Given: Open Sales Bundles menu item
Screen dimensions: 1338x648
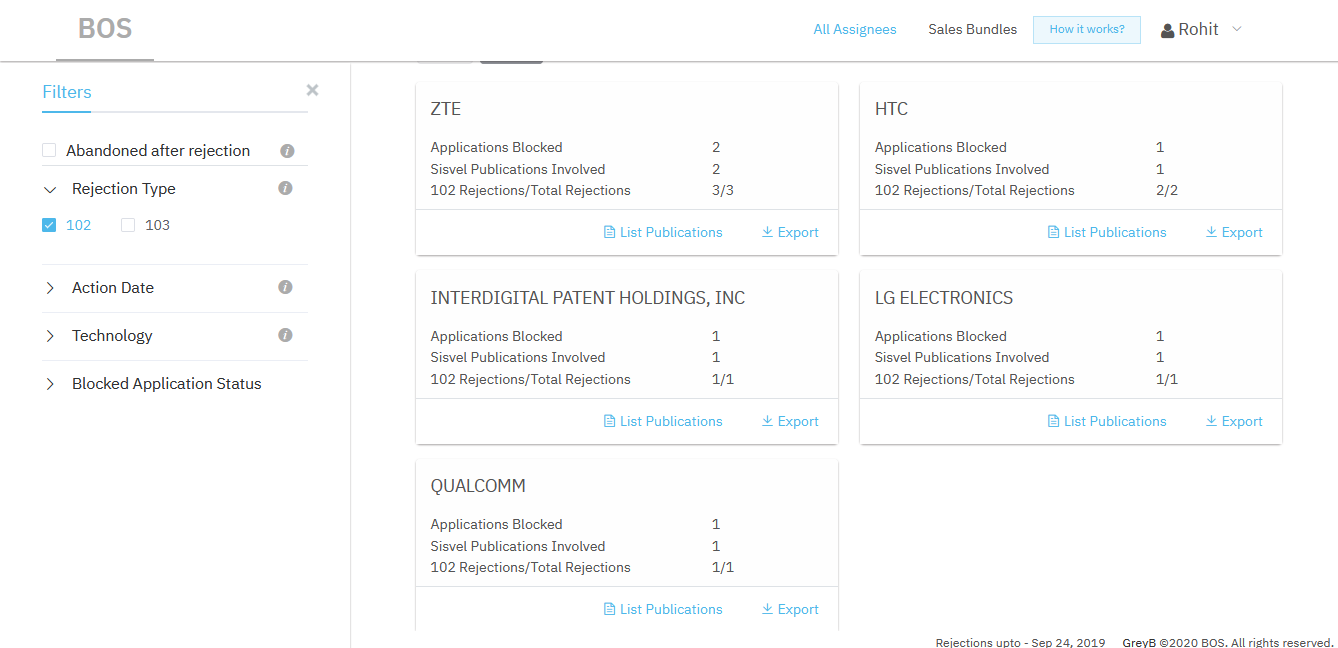Looking at the screenshot, I should click(x=972, y=30).
